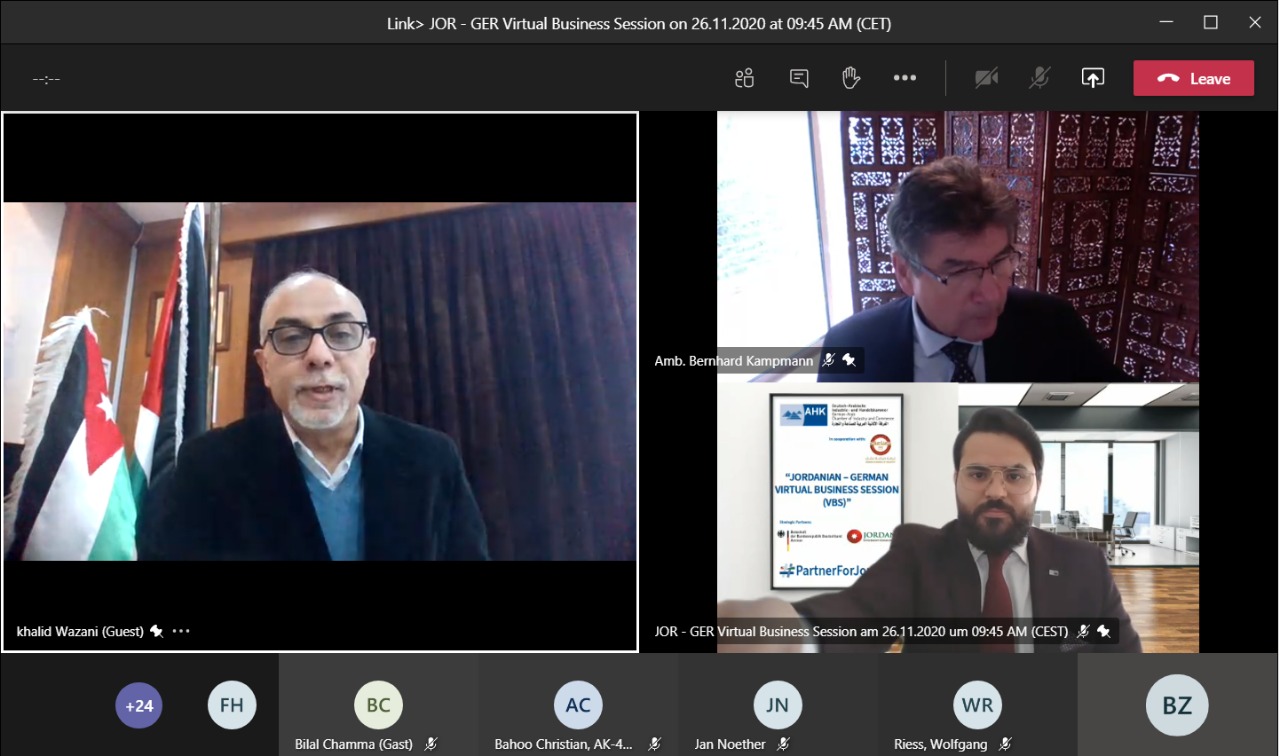Click muted mic icon beside Bernhard Kampmann

coord(828,360)
